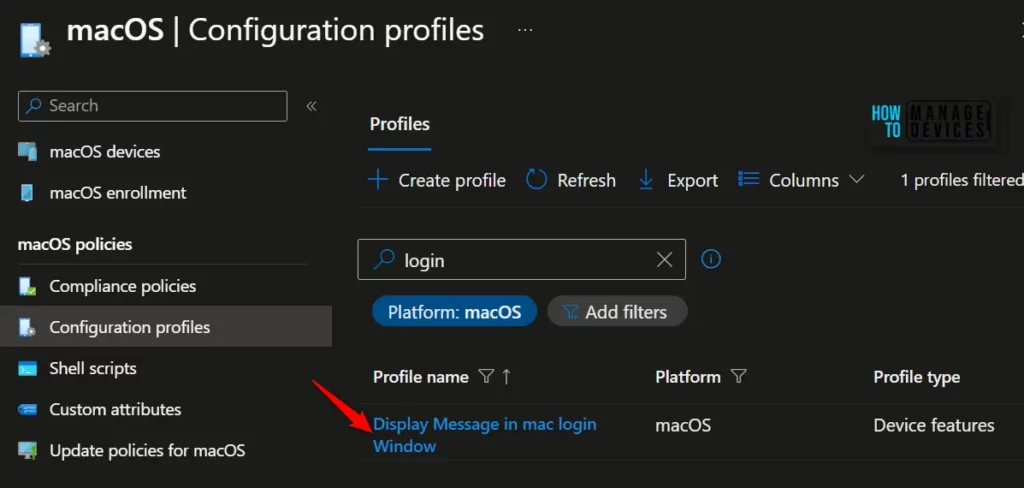Screen dimensions: 1024x488
Task: Click the Refresh circular arrow icon
Action: [536, 180]
